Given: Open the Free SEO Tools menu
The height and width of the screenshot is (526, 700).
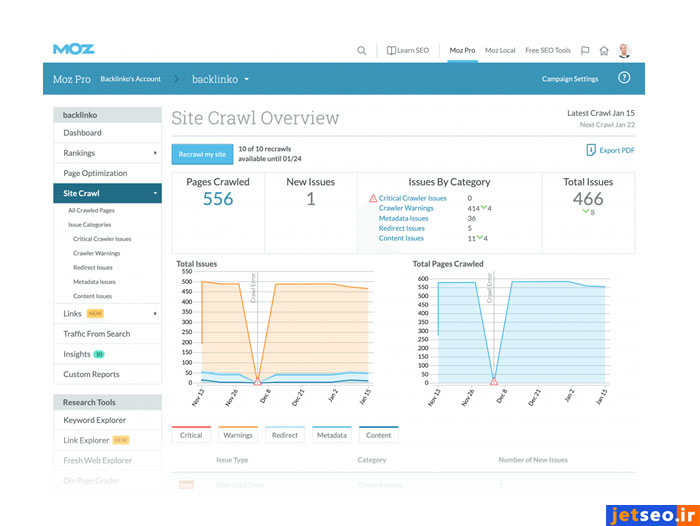Looking at the screenshot, I should coord(547,50).
